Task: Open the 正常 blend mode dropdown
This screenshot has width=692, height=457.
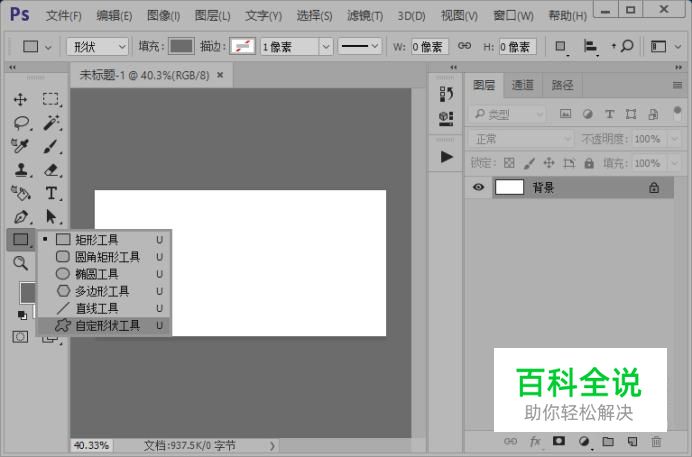Action: point(521,139)
